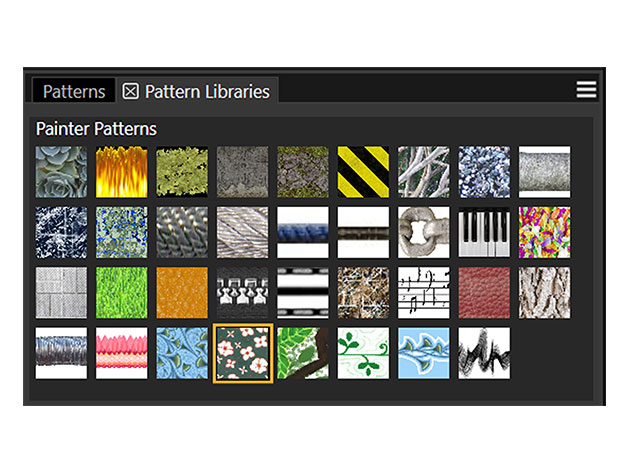Choose the black and white zipper pattern
This screenshot has width=630, height=473.
tap(243, 293)
